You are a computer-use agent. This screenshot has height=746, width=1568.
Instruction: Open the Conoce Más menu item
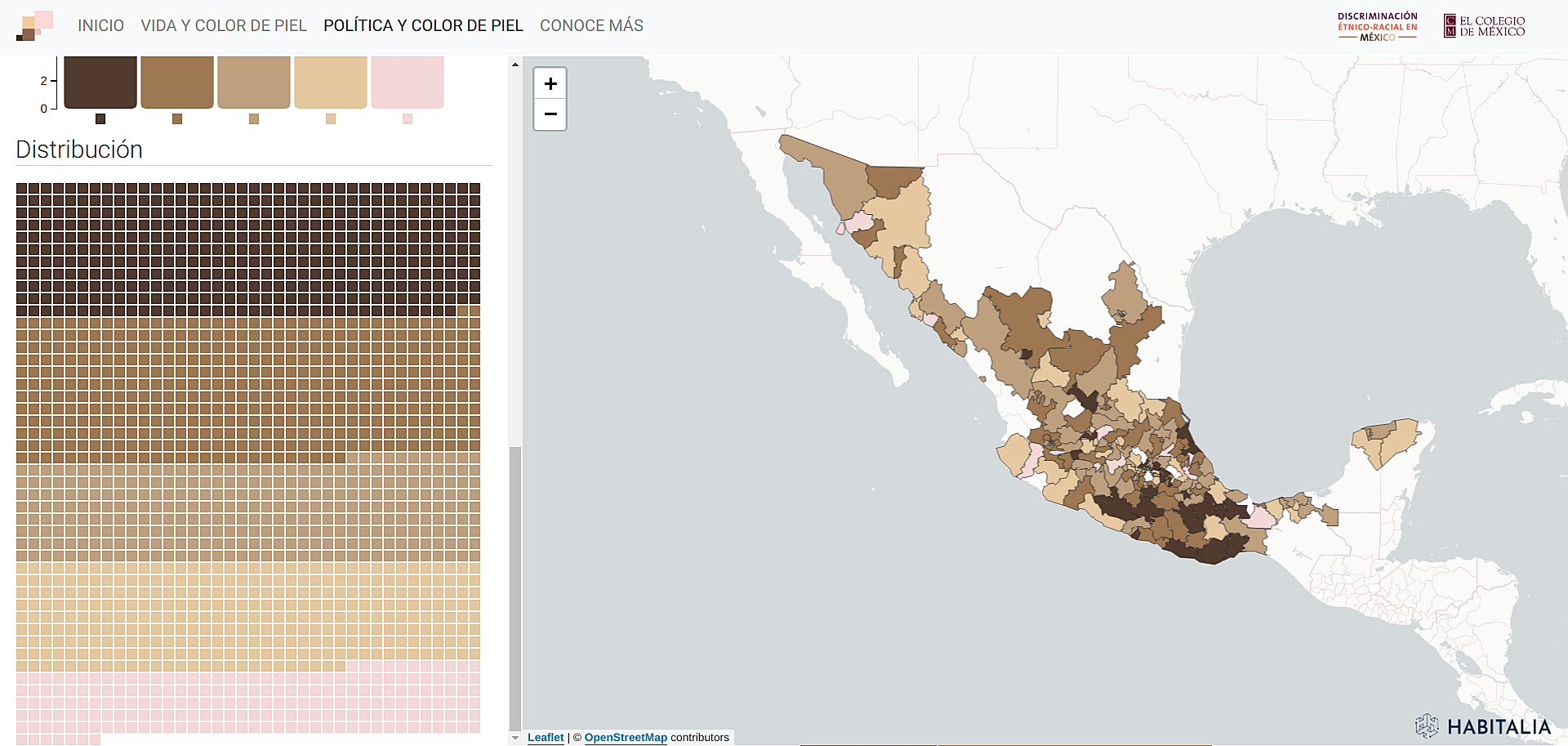pyautogui.click(x=591, y=25)
